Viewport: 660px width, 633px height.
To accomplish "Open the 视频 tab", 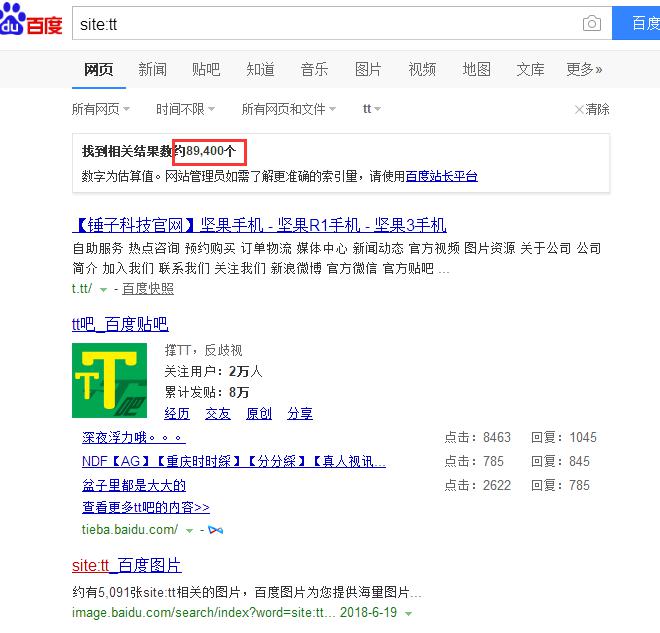I will [422, 69].
